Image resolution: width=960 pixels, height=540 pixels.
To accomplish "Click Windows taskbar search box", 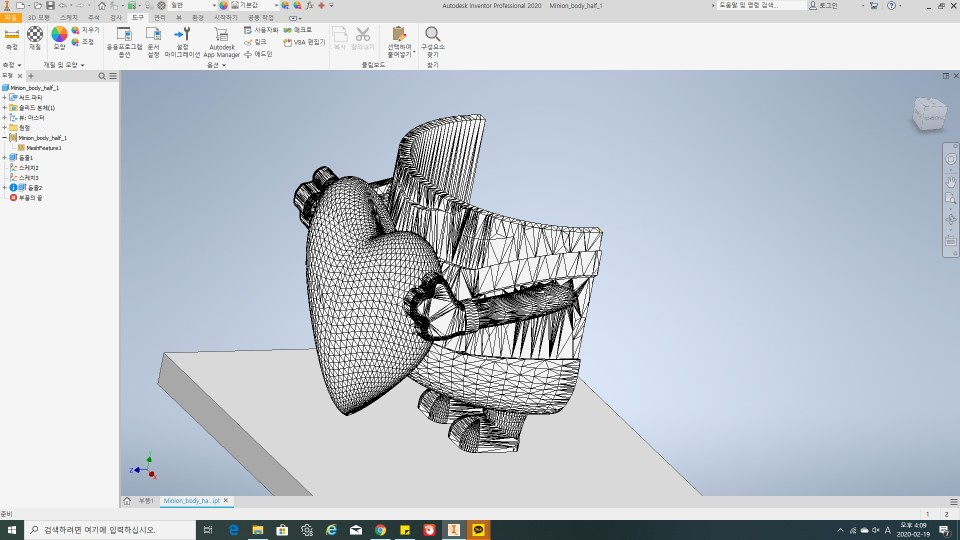I will tap(110, 530).
